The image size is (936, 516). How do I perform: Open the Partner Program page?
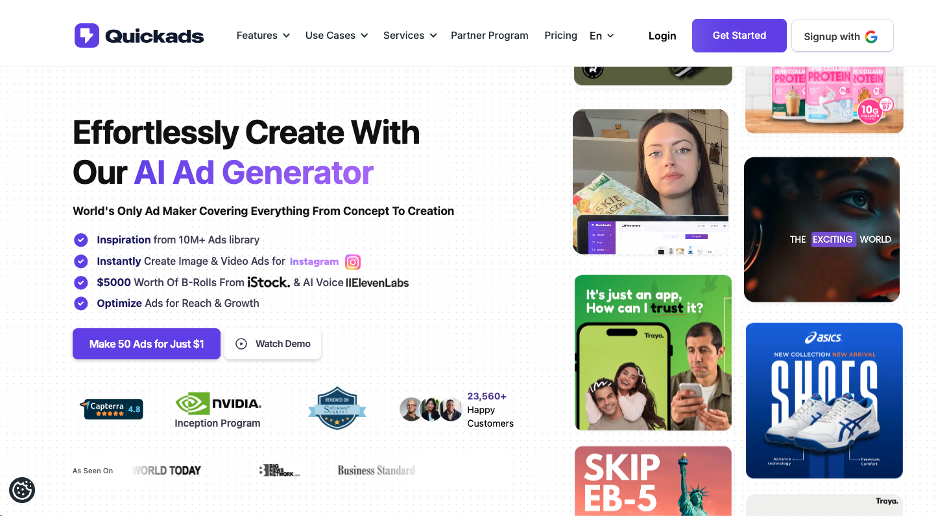click(489, 35)
